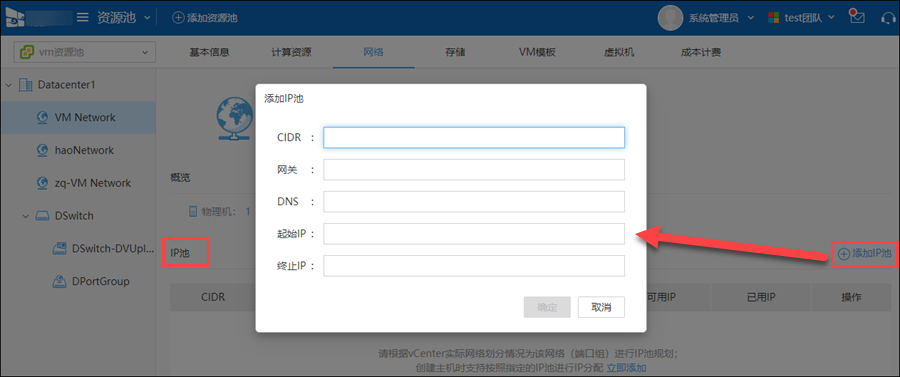Image resolution: width=900 pixels, height=377 pixels.
Task: Open the hamburger menu icon
Action: 83,18
